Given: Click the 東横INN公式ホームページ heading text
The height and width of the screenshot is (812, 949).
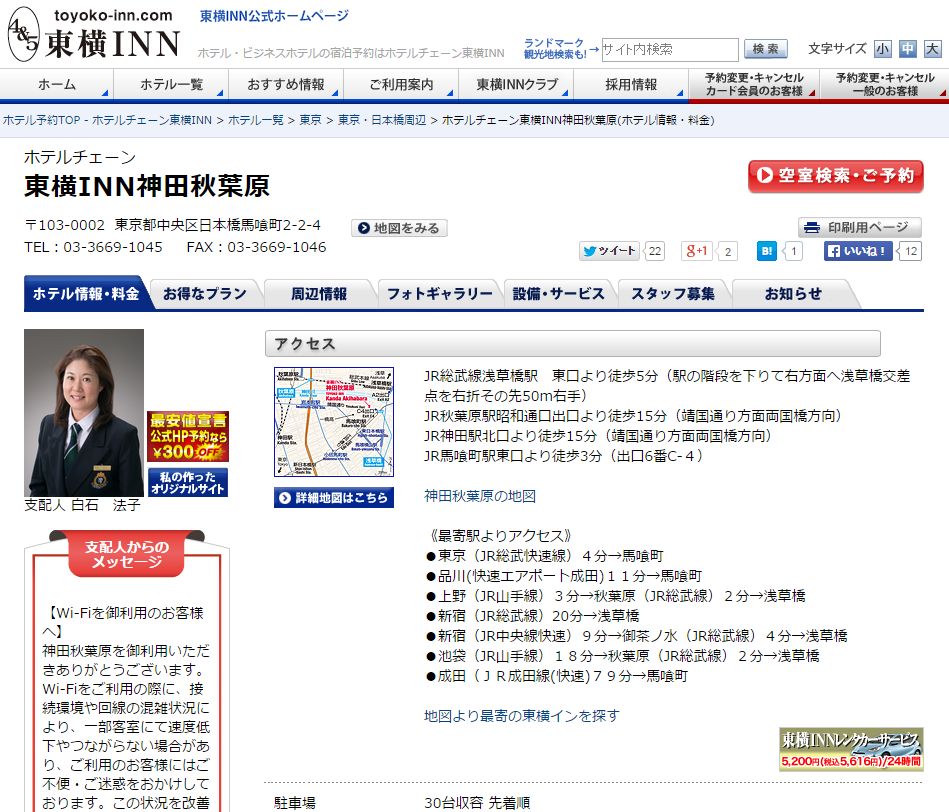Looking at the screenshot, I should [x=274, y=16].
